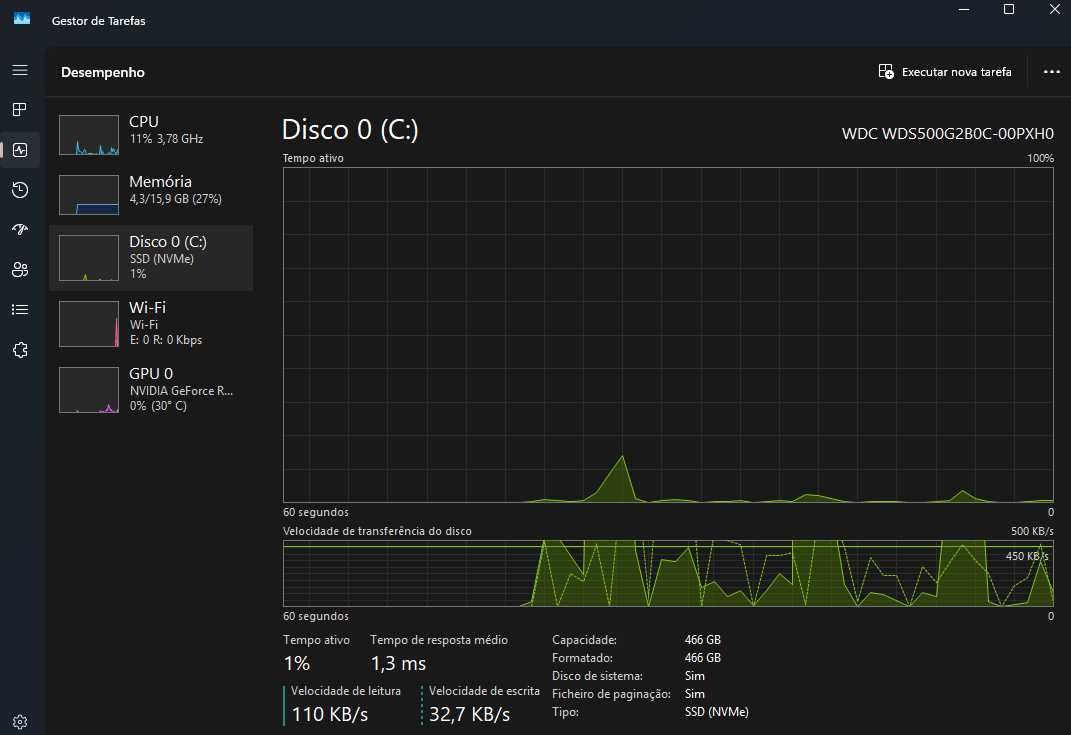1071x735 pixels.
Task: Click the Capacidade label
Action: pyautogui.click(x=584, y=640)
